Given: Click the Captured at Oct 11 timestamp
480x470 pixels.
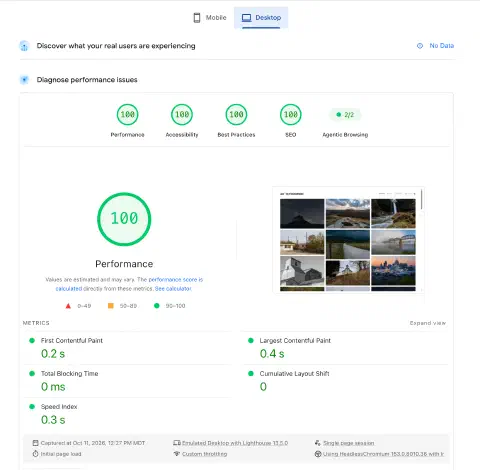Looking at the screenshot, I should (93, 443).
